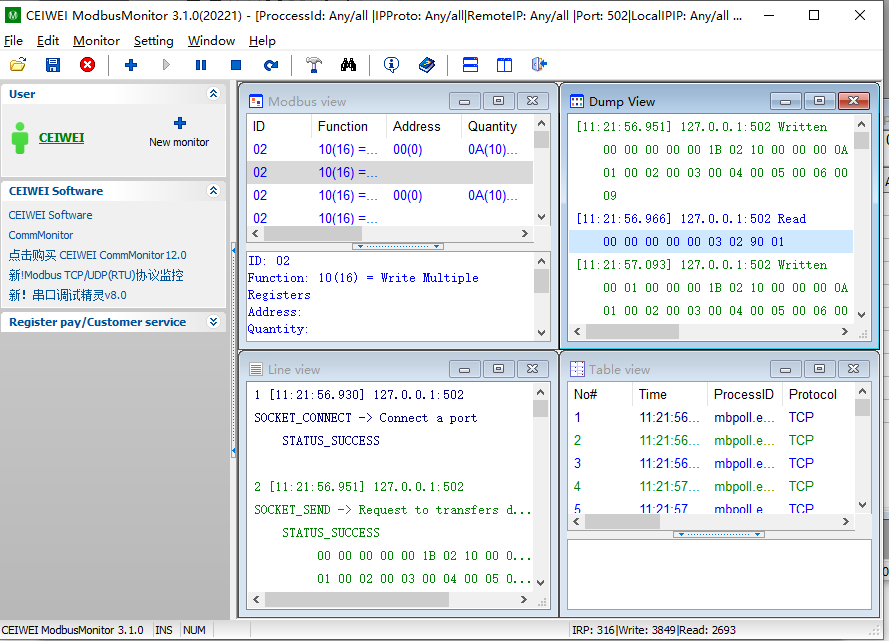Screen dimensions: 889x641
Task: Tile windows horizontally via toolbar icon
Action: tap(470, 65)
